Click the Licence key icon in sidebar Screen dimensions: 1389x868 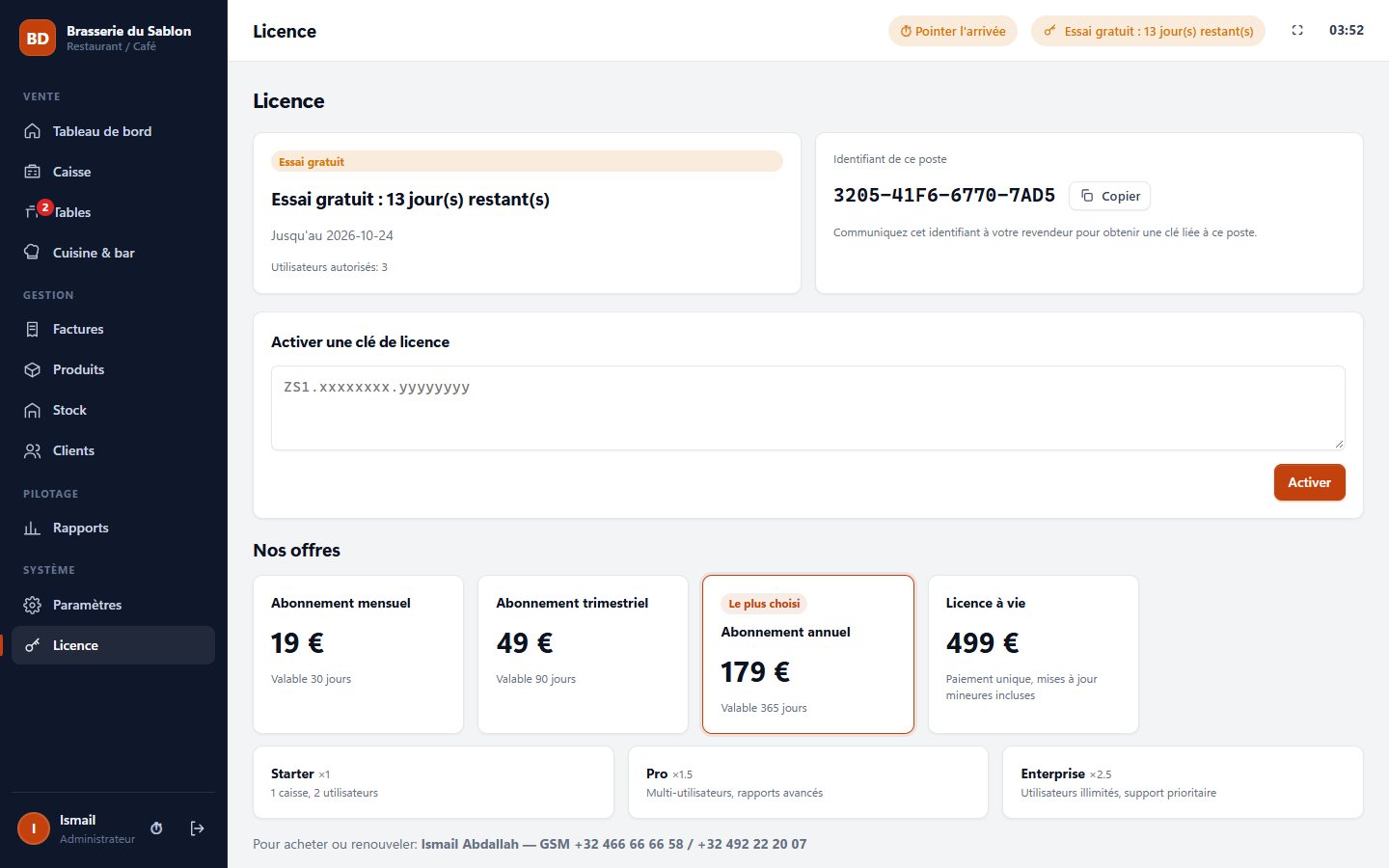[32, 645]
